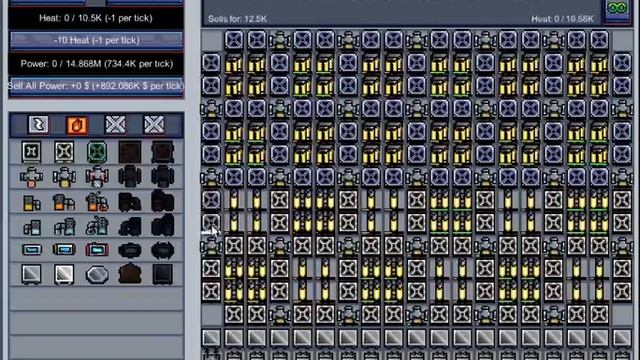This screenshot has height=360, width=640.
Task: Select the basic grey-framed coolant cell part
Action: tap(31, 249)
